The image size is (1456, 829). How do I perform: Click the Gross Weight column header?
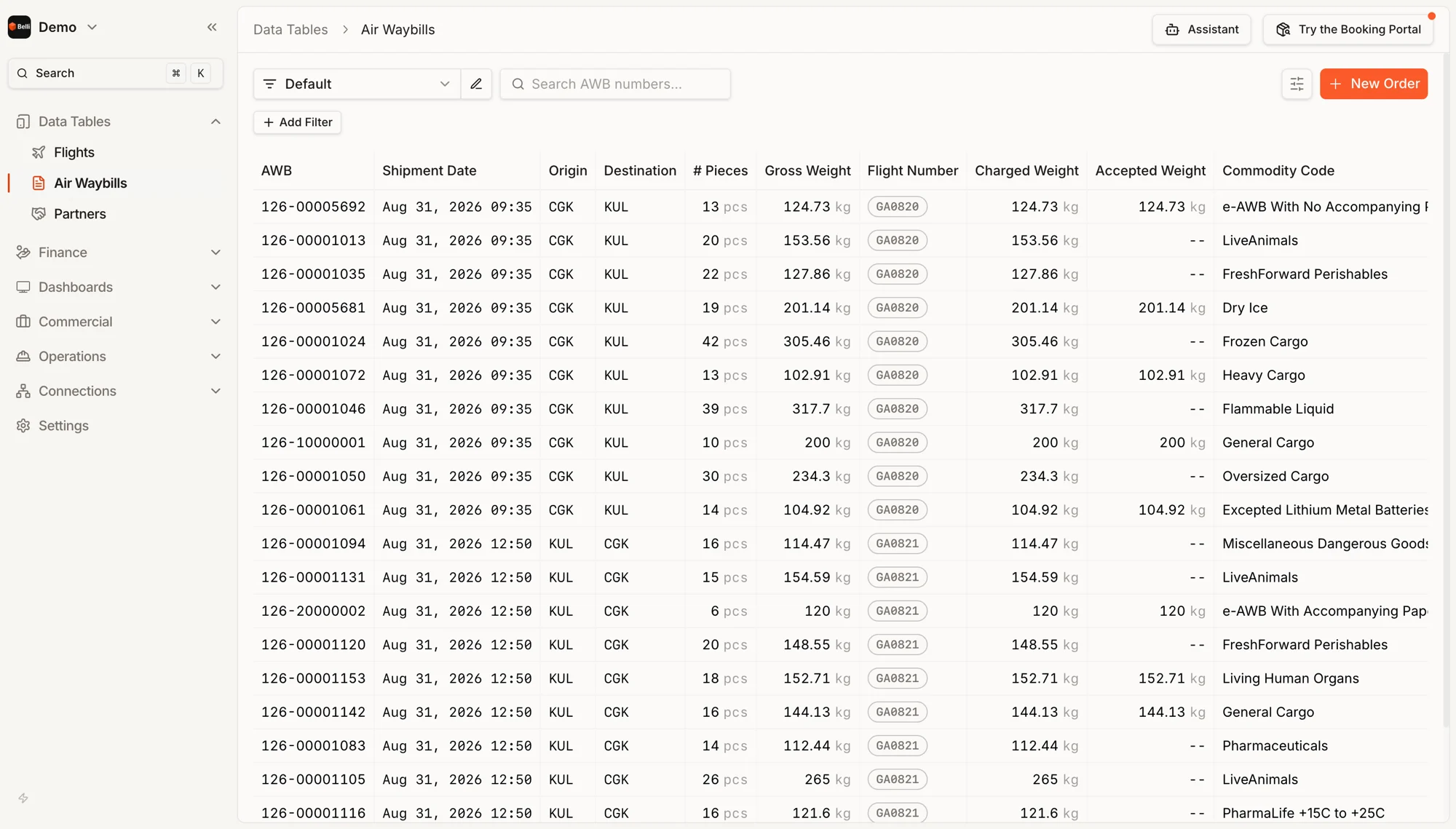pos(807,170)
